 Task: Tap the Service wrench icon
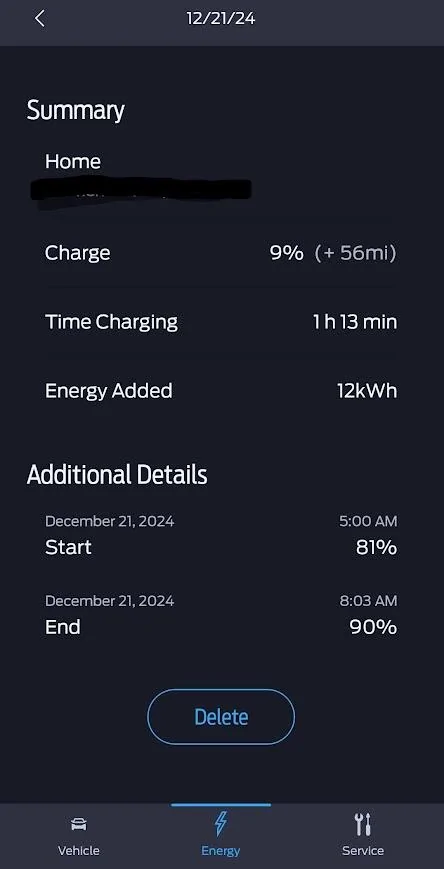click(x=363, y=825)
